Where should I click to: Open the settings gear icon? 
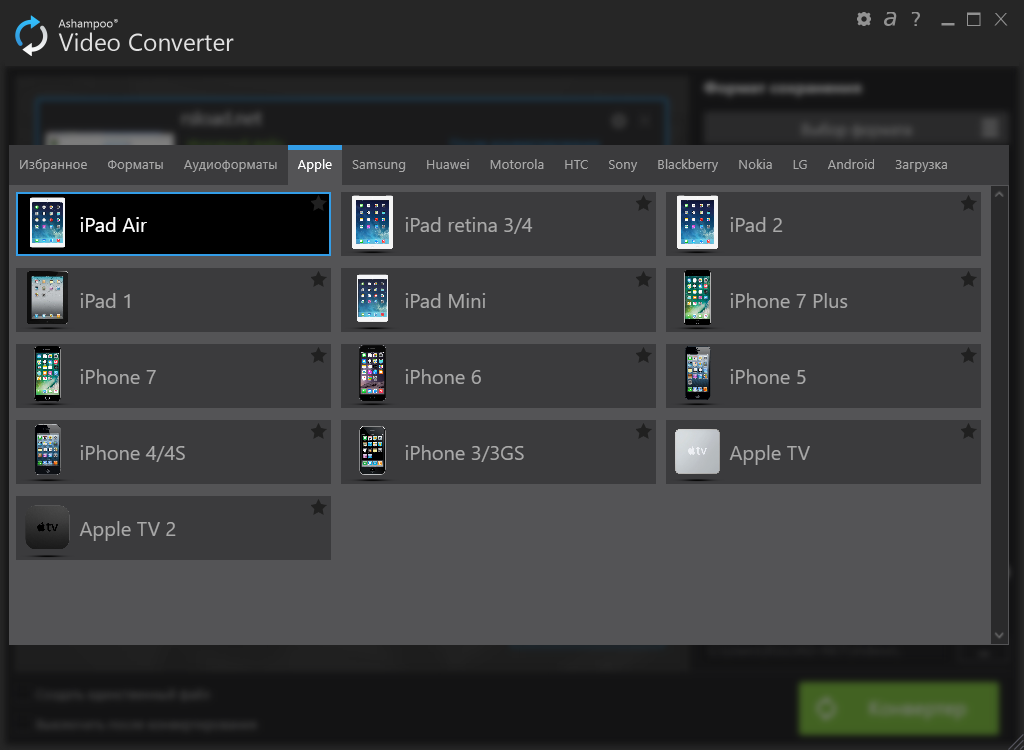[x=863, y=18]
